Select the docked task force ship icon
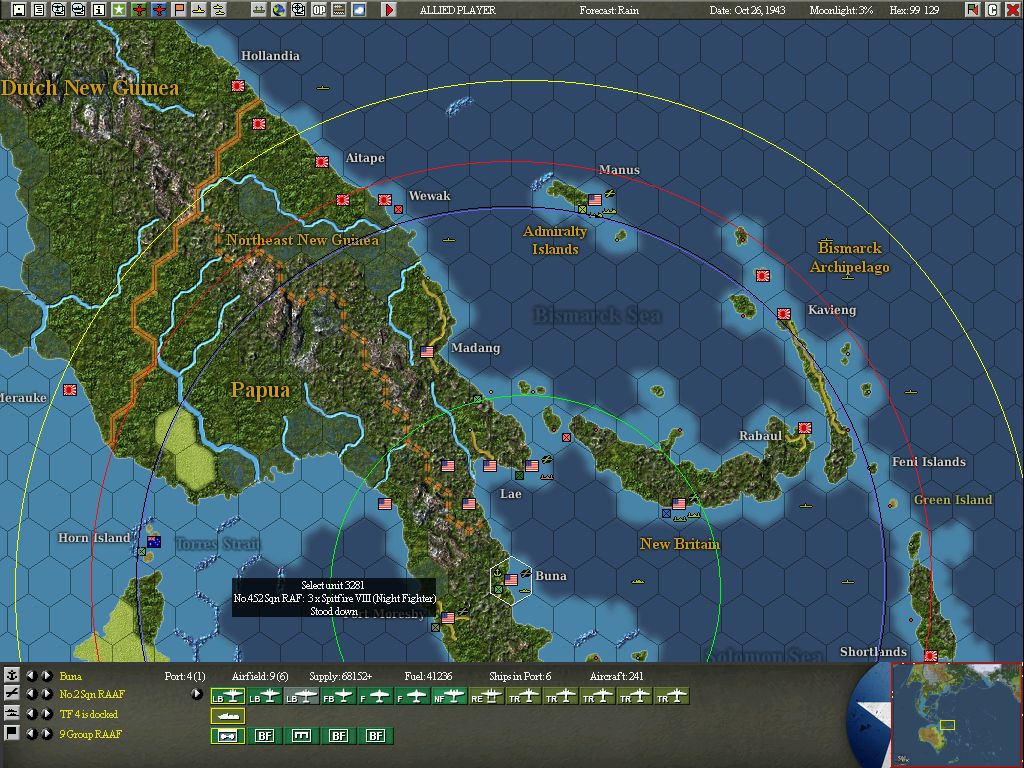Image resolution: width=1024 pixels, height=768 pixels. [227, 716]
